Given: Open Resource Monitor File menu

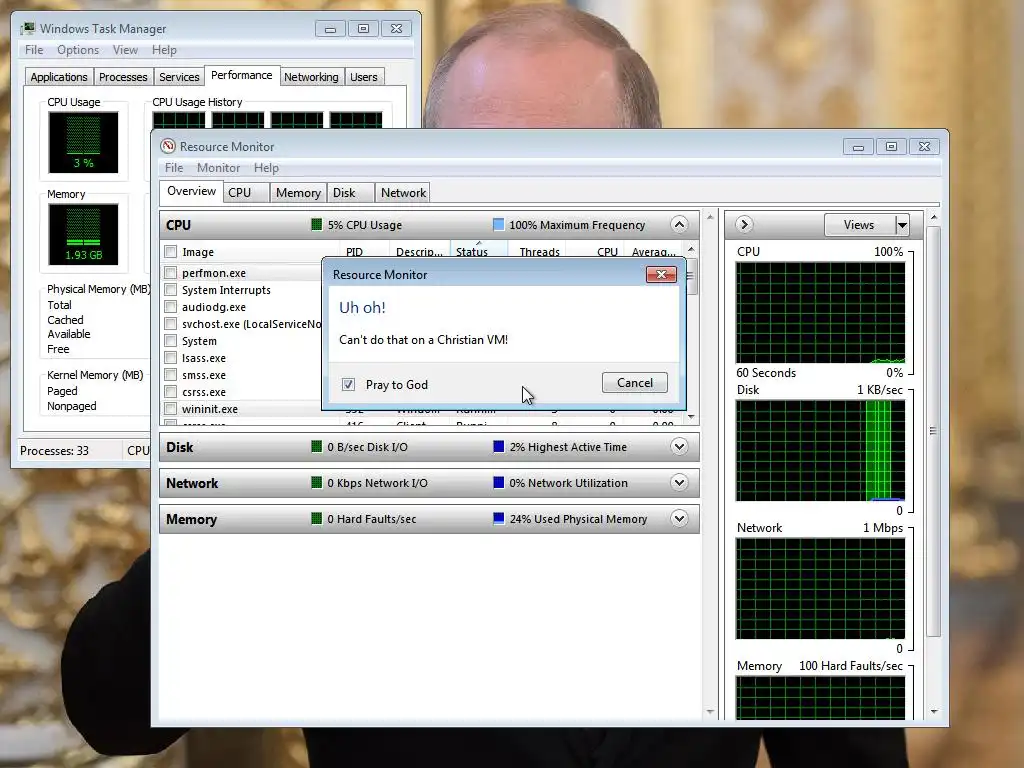Looking at the screenshot, I should pyautogui.click(x=174, y=168).
